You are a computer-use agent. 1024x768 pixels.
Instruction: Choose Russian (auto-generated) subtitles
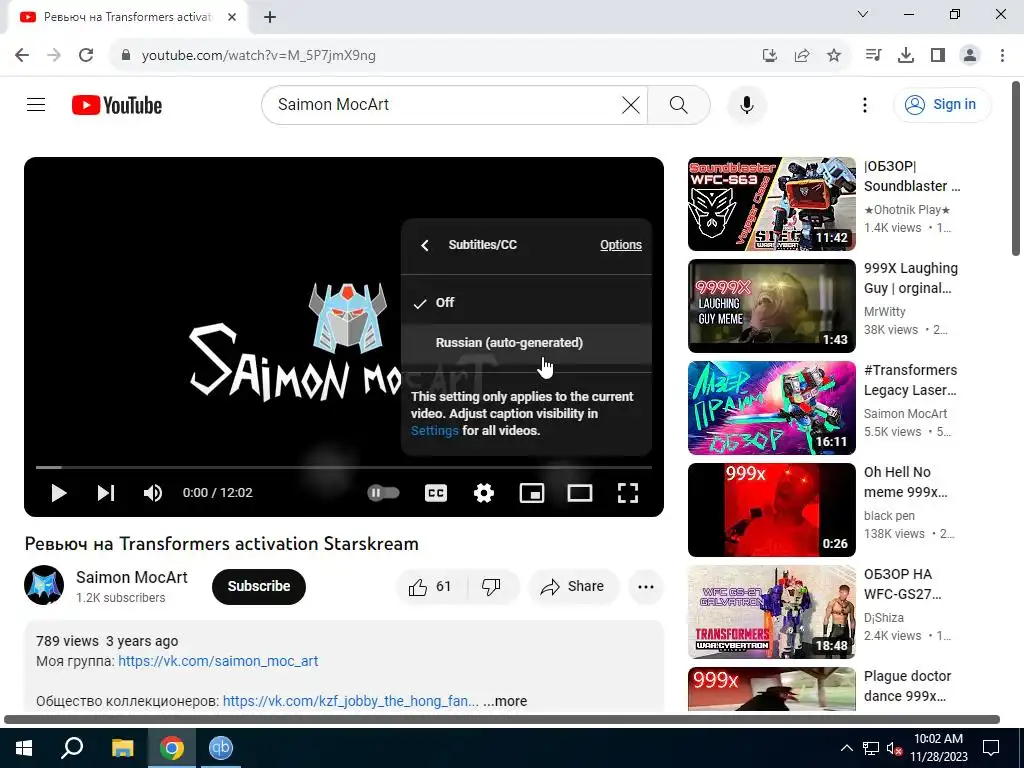point(526,343)
